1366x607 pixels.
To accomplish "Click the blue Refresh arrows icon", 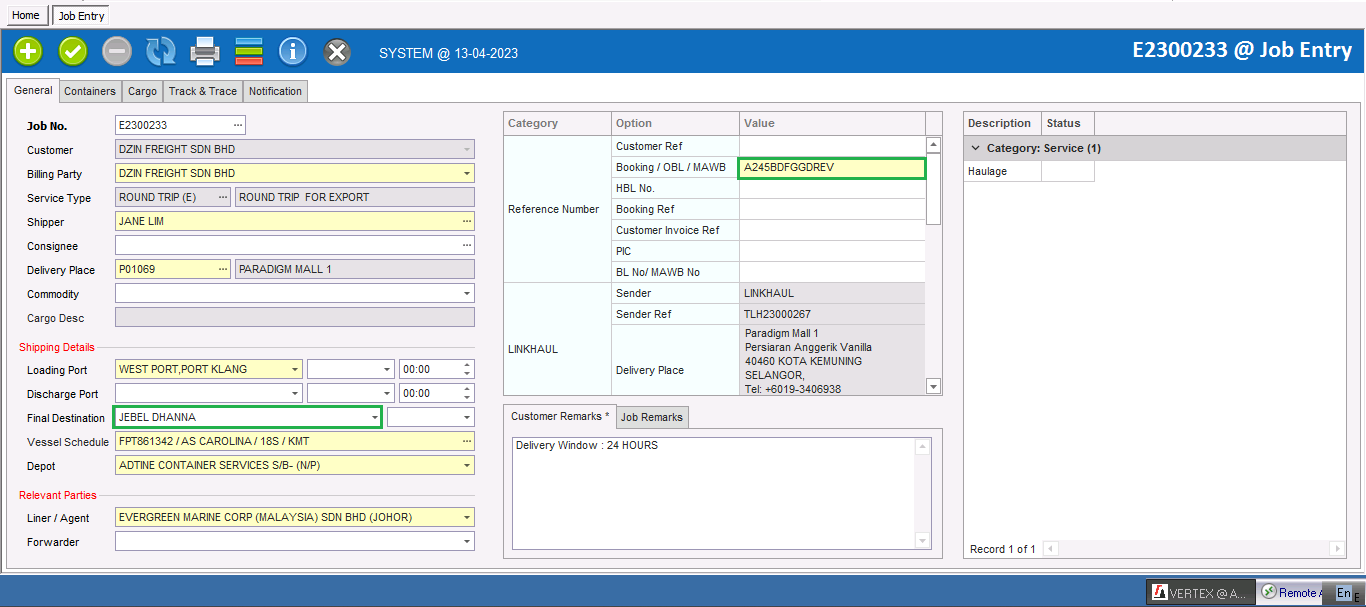I will pos(161,51).
